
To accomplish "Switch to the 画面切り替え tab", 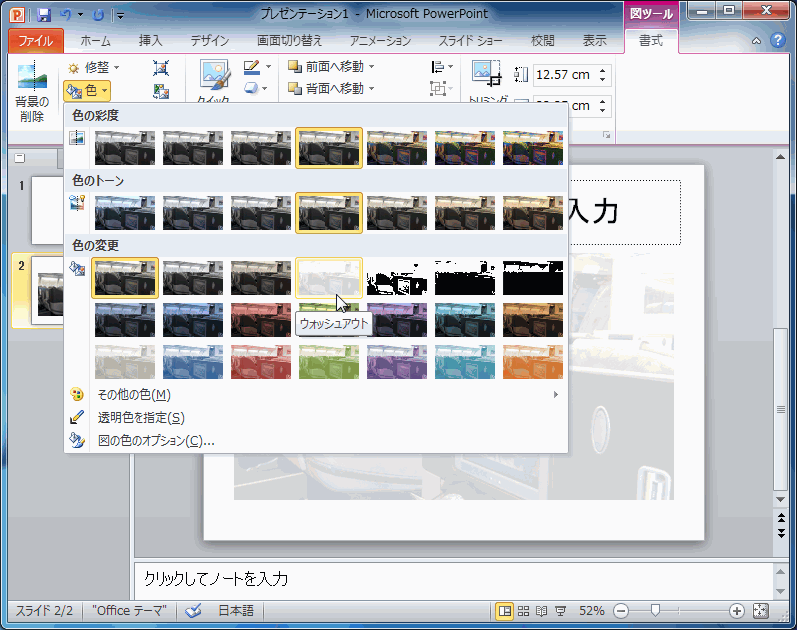I will (289, 41).
